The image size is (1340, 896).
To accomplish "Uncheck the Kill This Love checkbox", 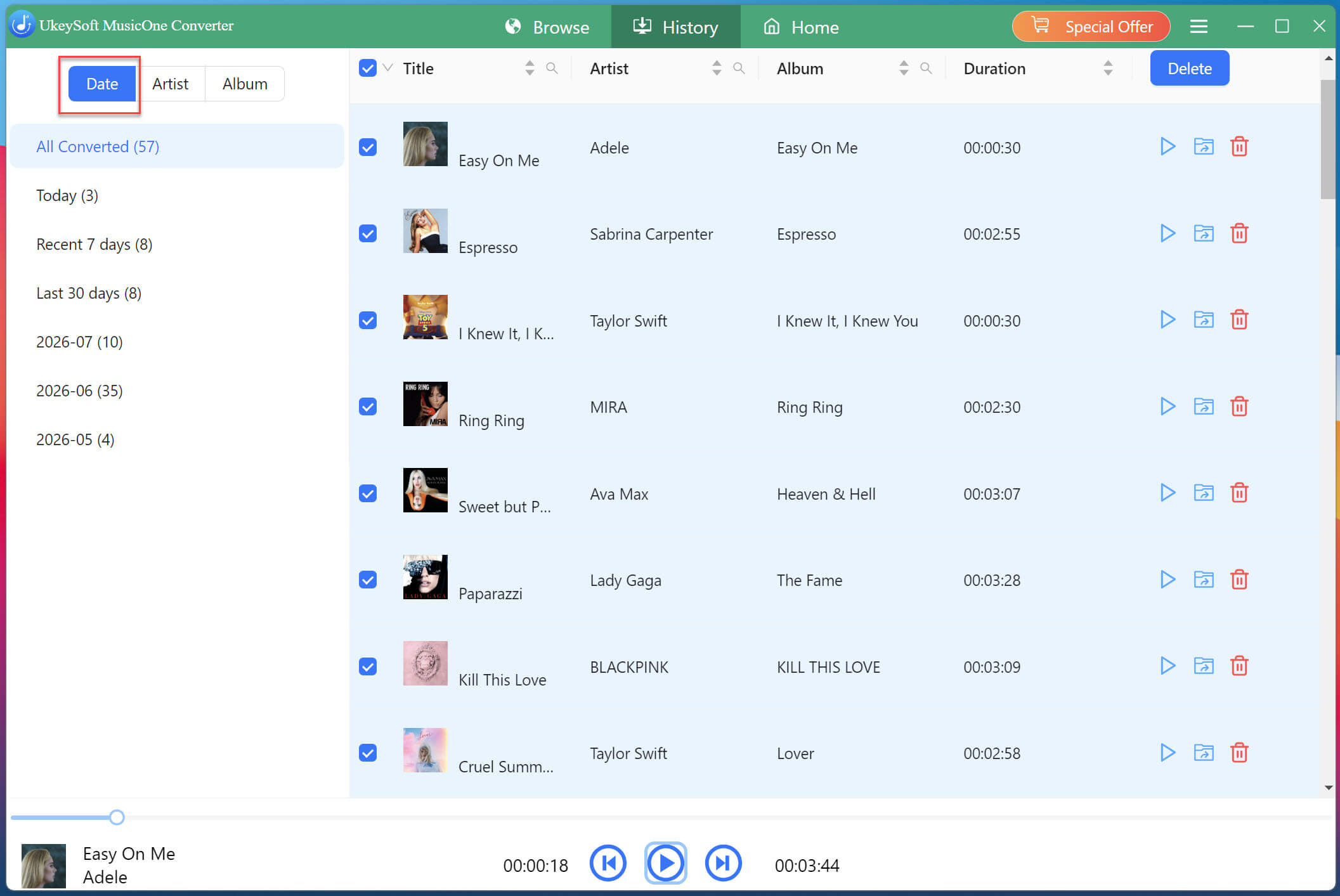I will tap(368, 666).
